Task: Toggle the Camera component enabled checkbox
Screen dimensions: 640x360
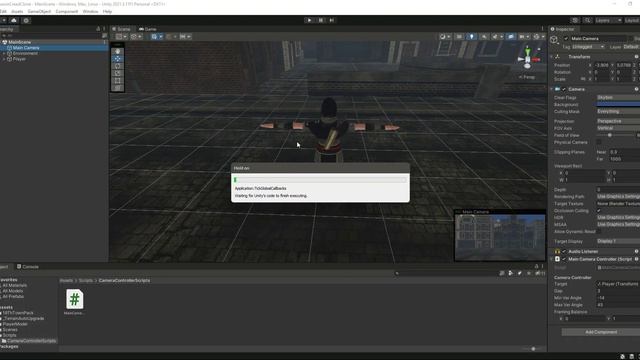Action: click(564, 89)
